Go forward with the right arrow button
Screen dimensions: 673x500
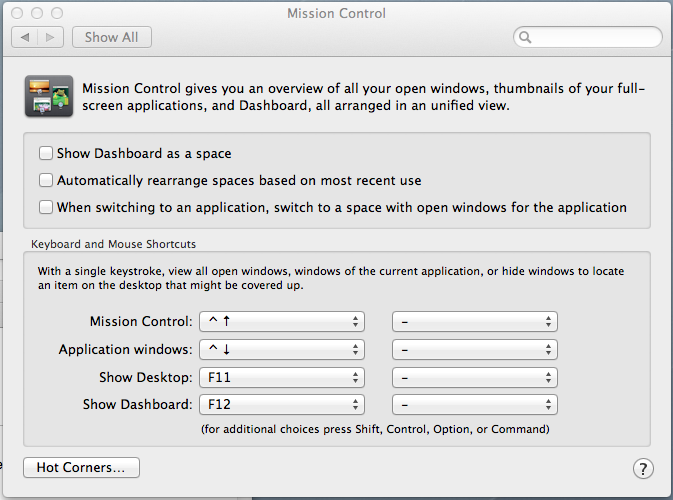51,37
